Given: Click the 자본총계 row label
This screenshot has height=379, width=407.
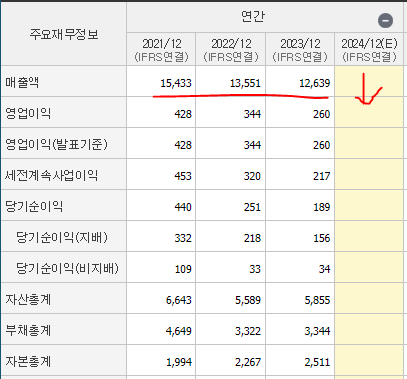Looking at the screenshot, I should [x=28, y=361].
